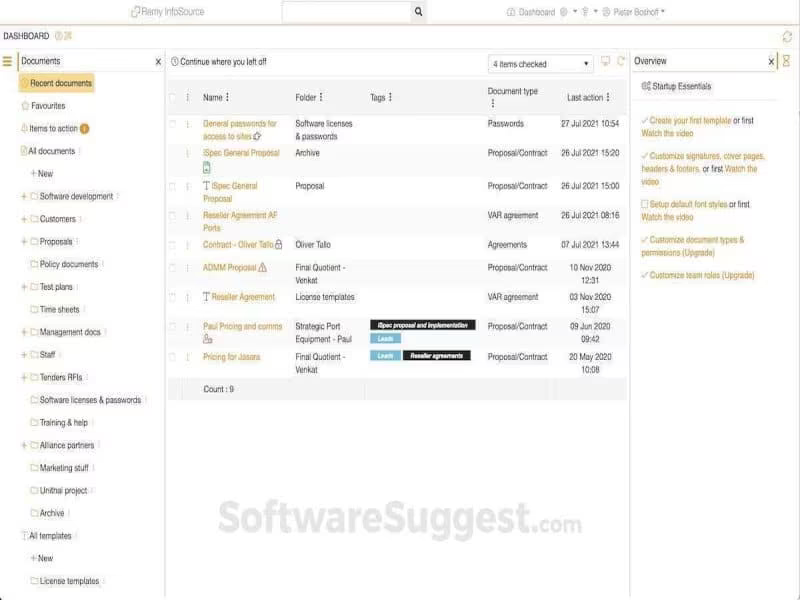800x600 pixels.
Task: Tick Setup default font styles checkbox
Action: pyautogui.click(x=645, y=204)
